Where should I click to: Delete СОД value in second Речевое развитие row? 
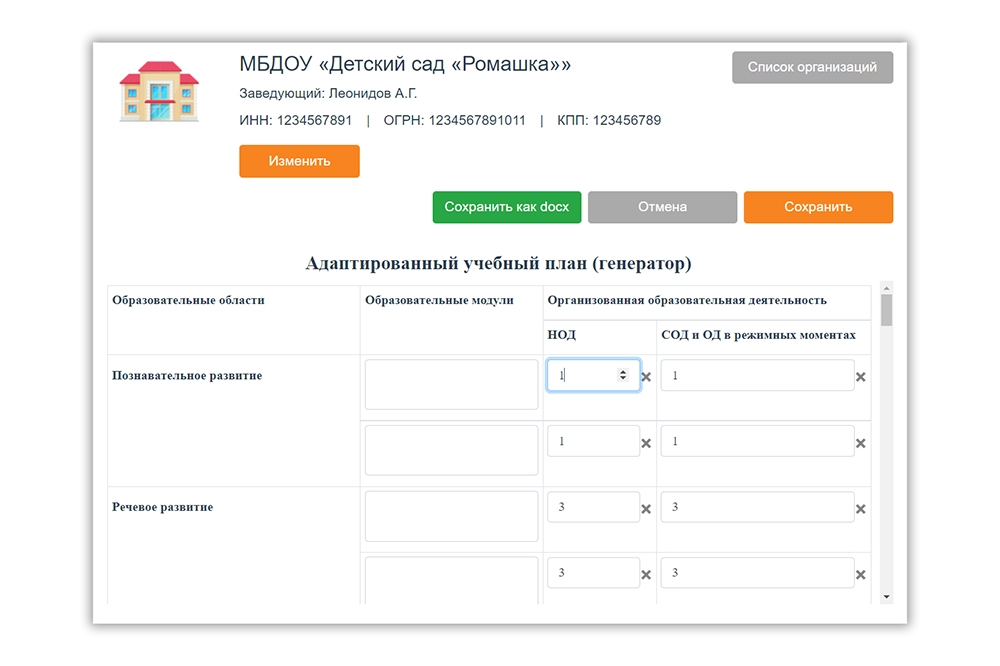tap(860, 575)
